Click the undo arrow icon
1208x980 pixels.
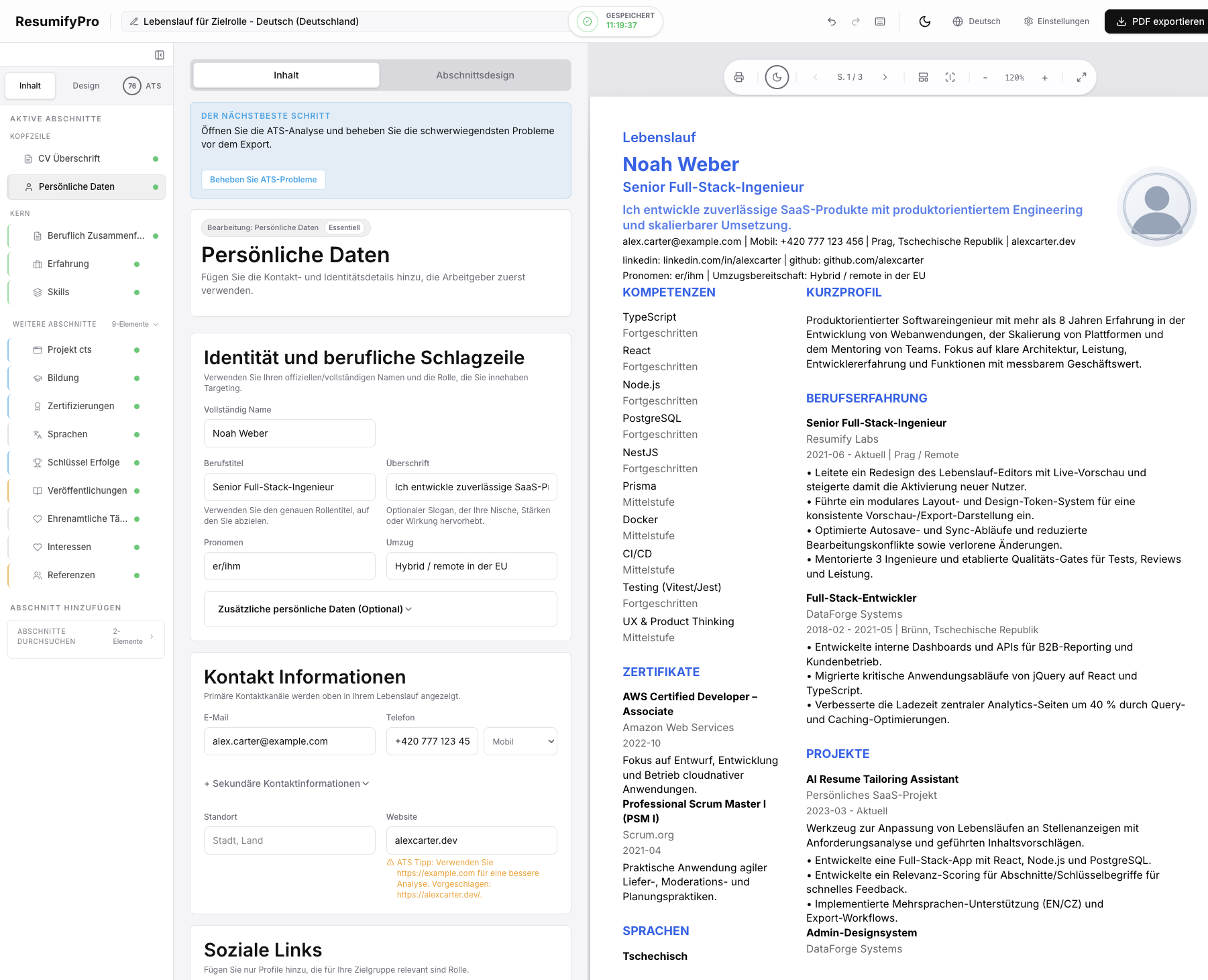pyautogui.click(x=832, y=21)
